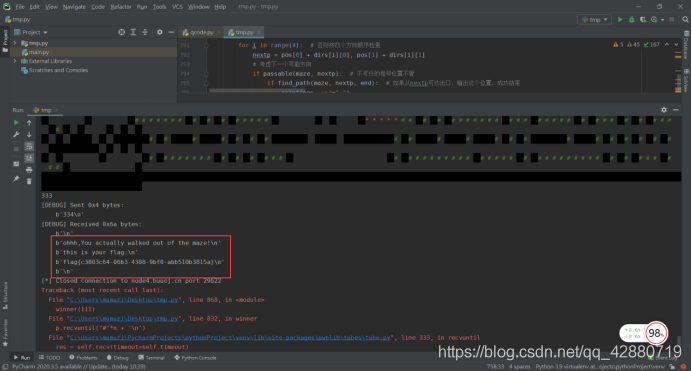692x371 pixels.
Task: Click the Stop icon in main toolbar
Action: tap(672, 20)
